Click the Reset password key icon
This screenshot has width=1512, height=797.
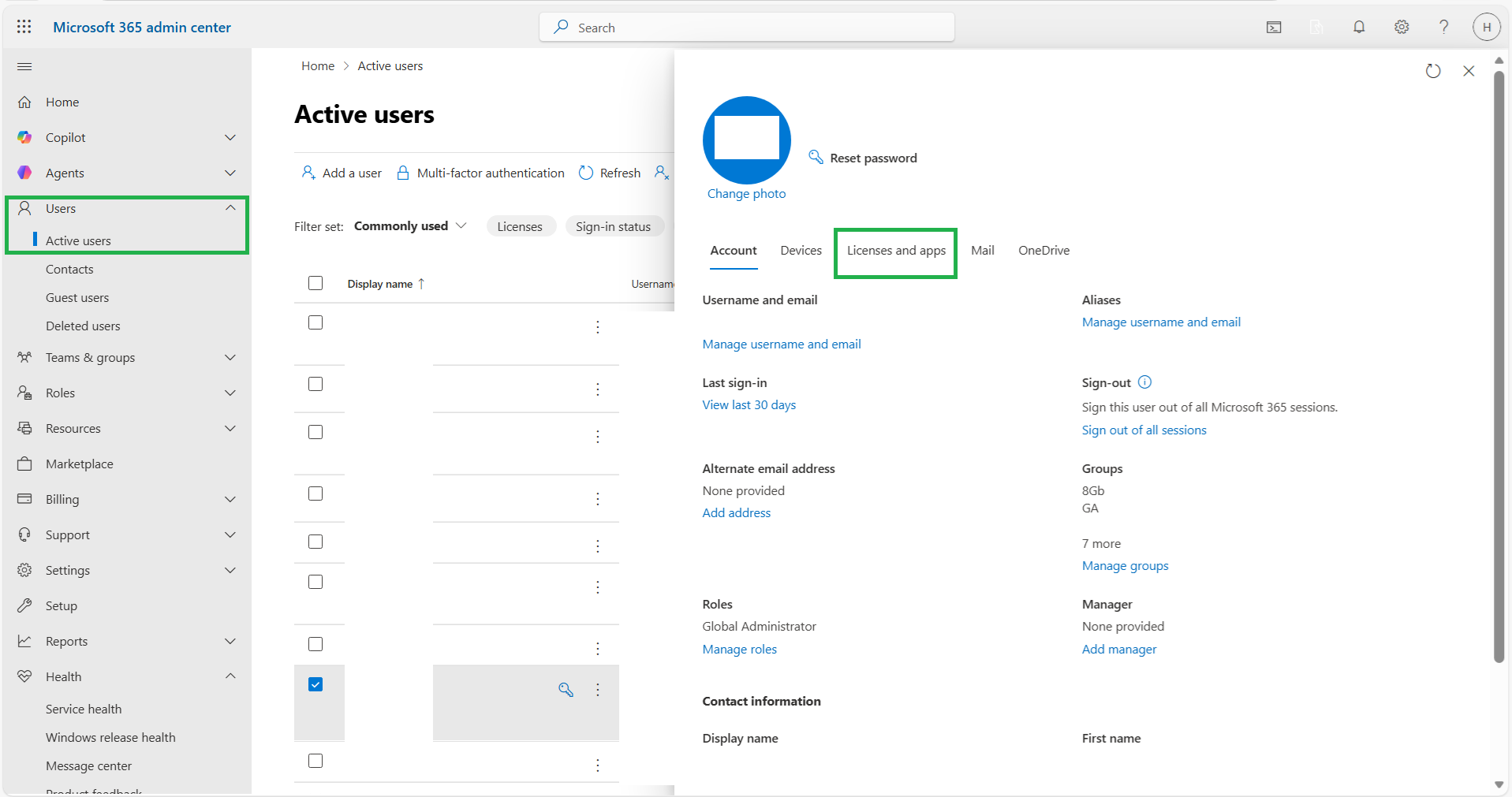coord(816,157)
